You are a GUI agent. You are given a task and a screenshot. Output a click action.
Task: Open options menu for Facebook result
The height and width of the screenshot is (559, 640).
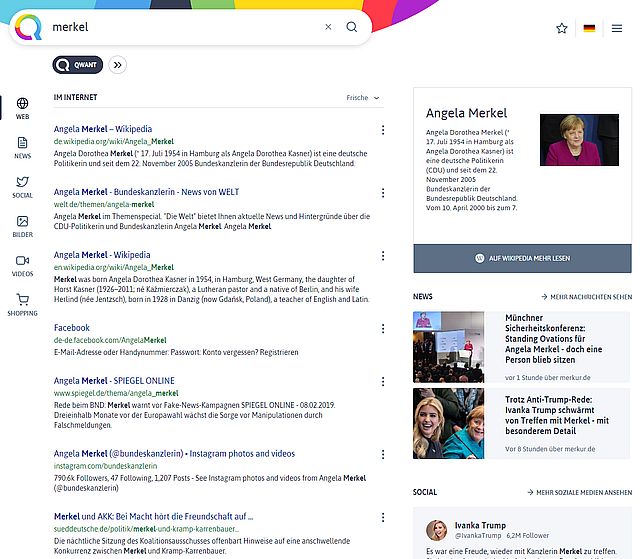click(x=383, y=328)
